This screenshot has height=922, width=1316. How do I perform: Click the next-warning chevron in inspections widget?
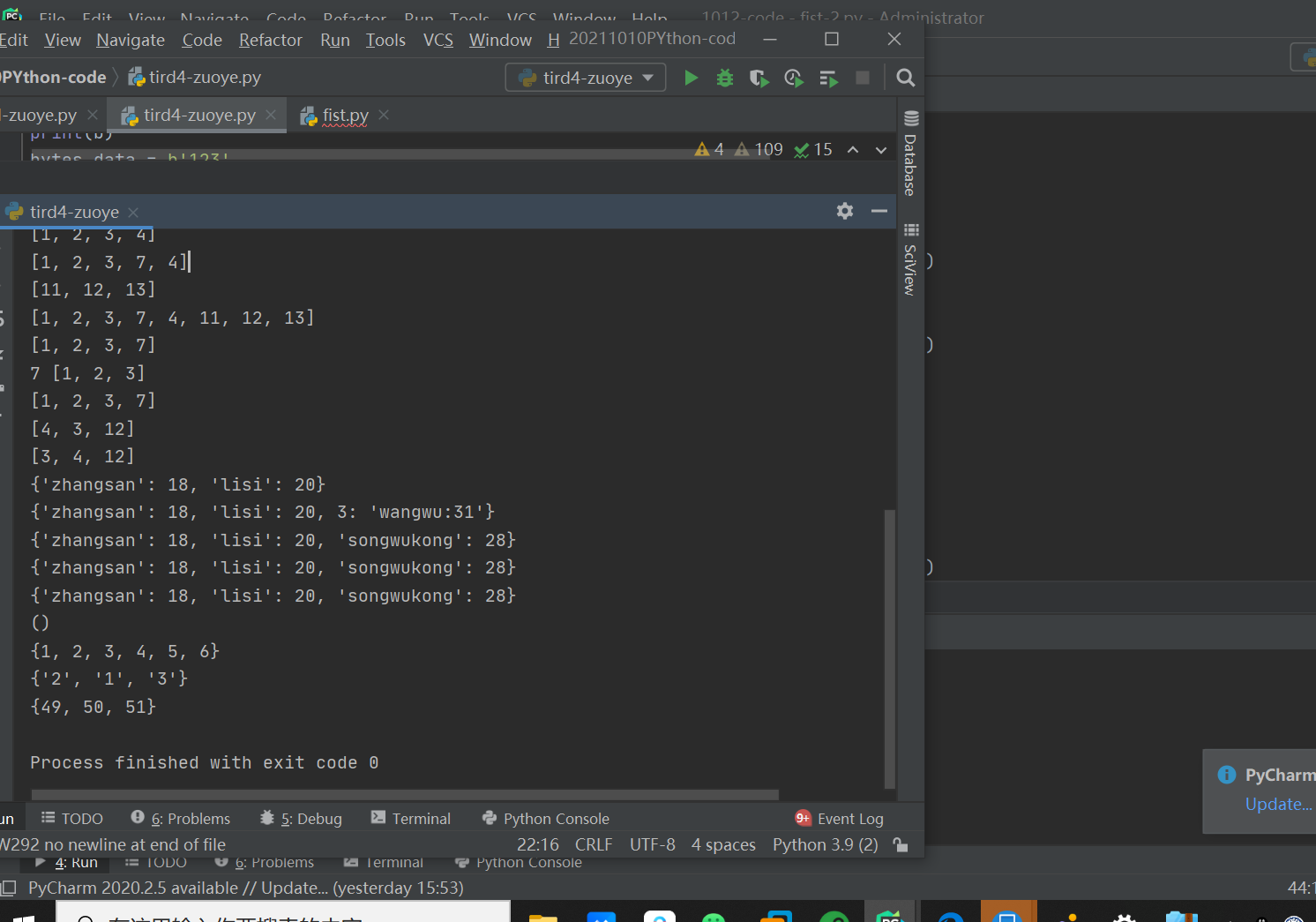[x=880, y=149]
